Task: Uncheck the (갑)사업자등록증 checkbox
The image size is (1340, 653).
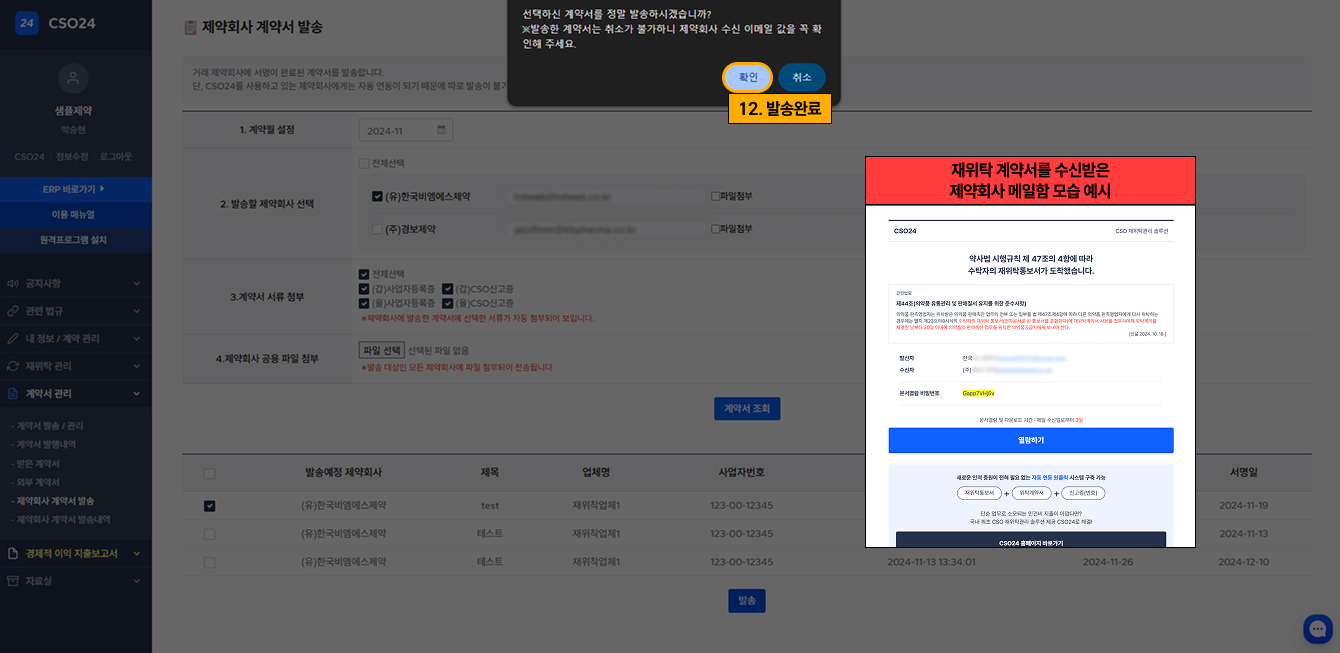Action: 364,289
